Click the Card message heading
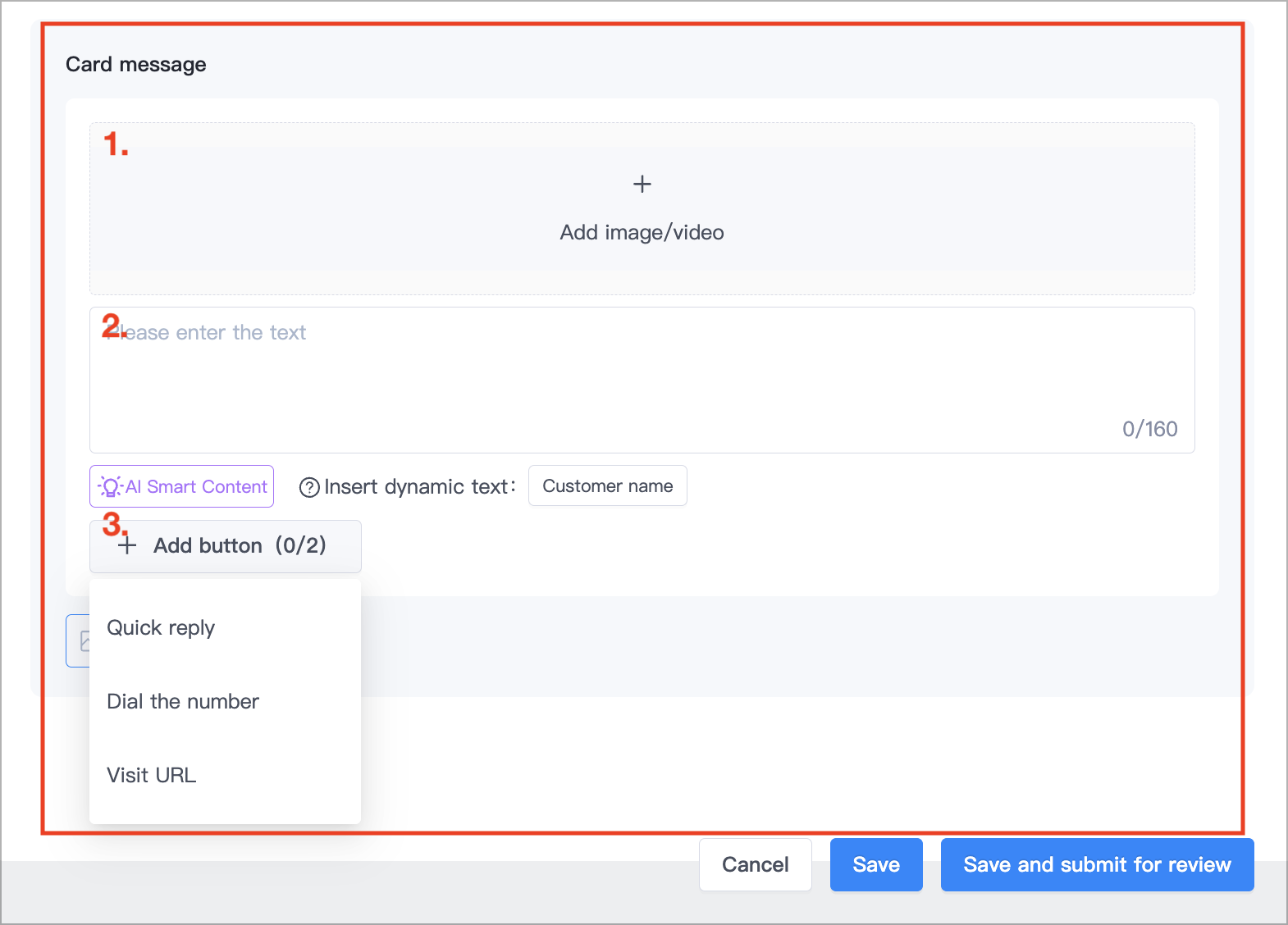1288x925 pixels. coord(136,65)
